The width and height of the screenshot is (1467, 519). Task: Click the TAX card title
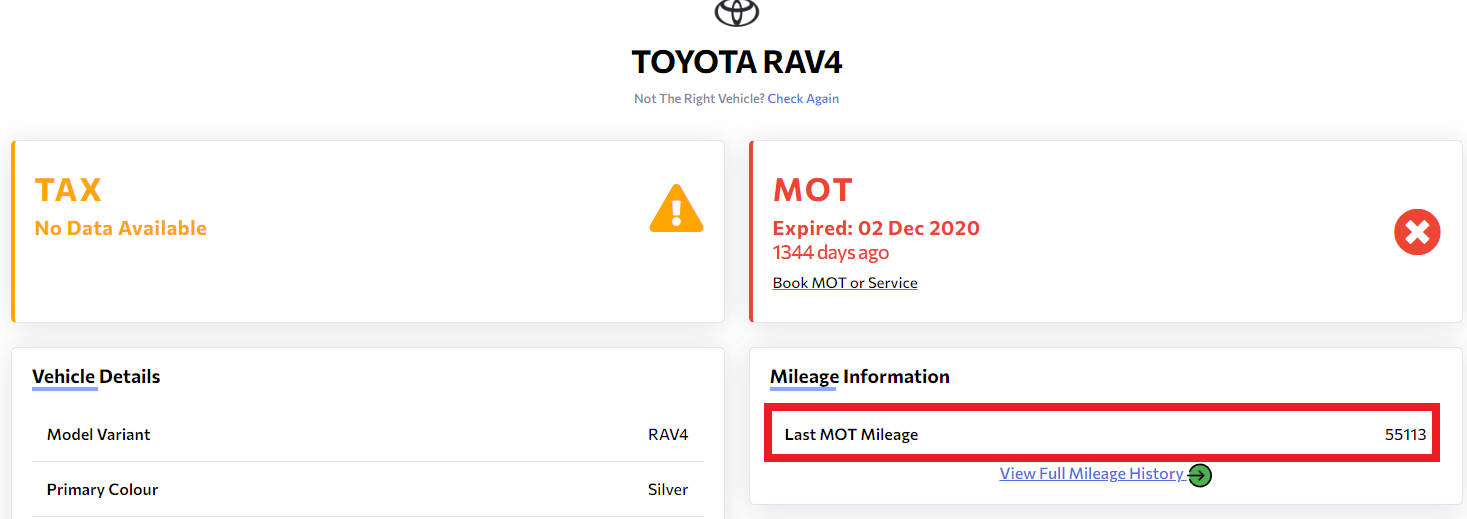pyautogui.click(x=68, y=190)
